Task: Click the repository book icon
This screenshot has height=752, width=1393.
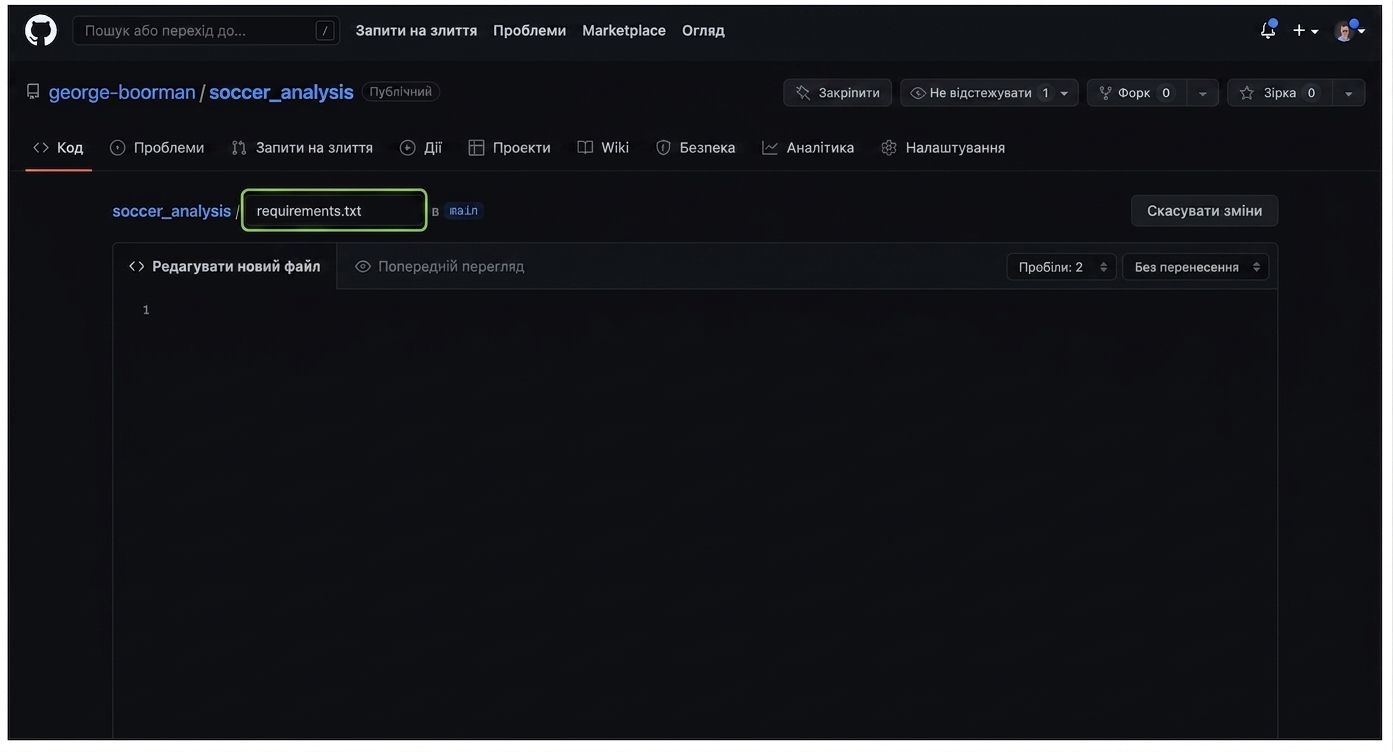Action: coord(33,92)
